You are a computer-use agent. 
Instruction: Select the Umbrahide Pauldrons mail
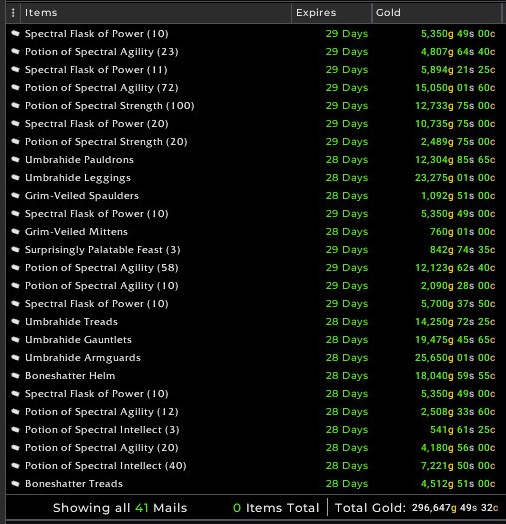pos(254,159)
